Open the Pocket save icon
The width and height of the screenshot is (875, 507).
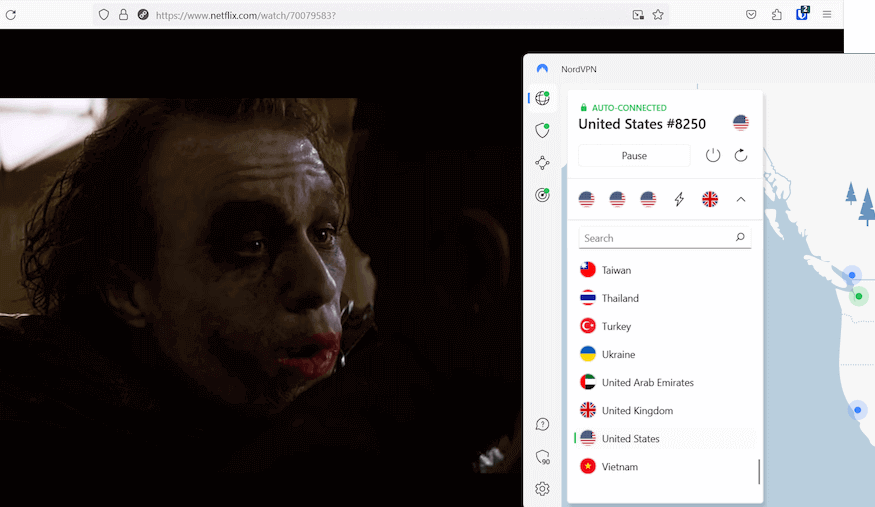[x=751, y=15]
